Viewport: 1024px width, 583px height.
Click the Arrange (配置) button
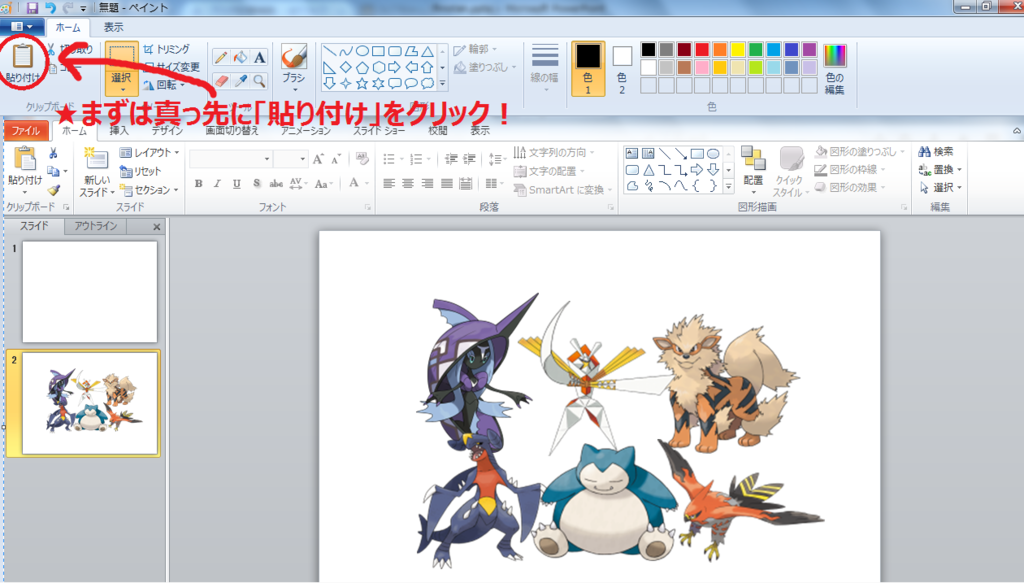753,168
